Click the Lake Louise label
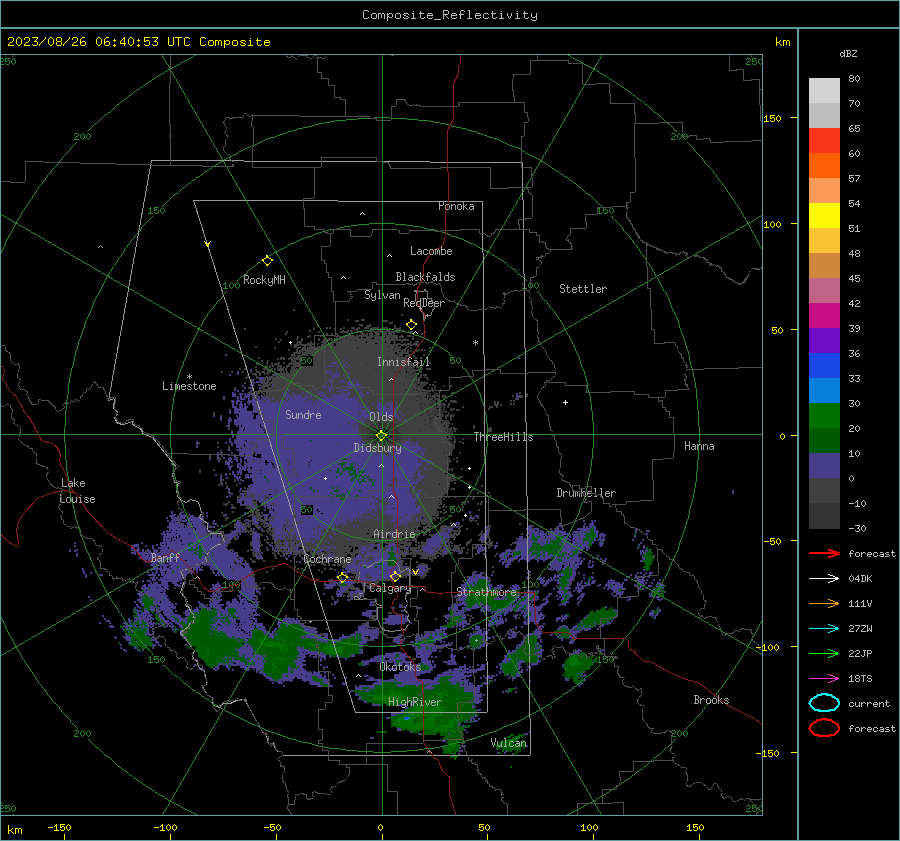 [x=77, y=491]
